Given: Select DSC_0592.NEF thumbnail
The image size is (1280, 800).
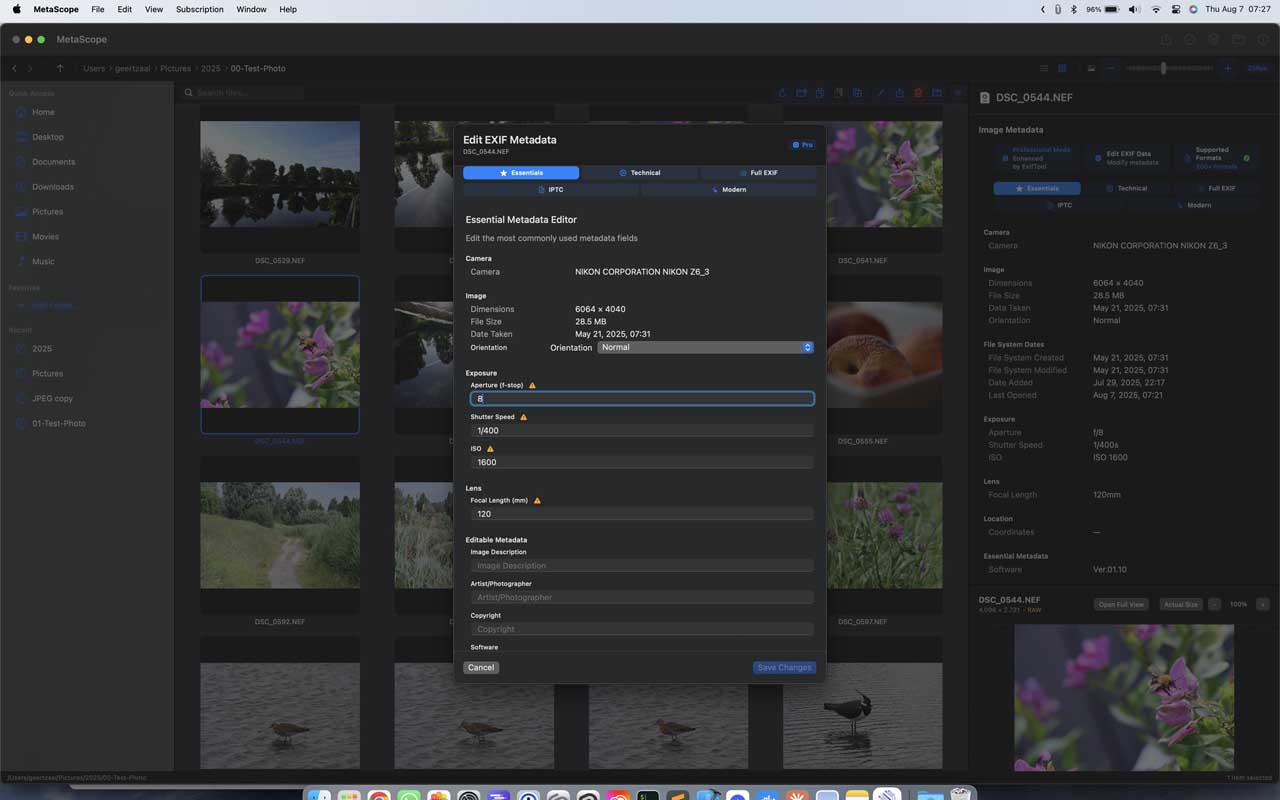Looking at the screenshot, I should (280, 535).
